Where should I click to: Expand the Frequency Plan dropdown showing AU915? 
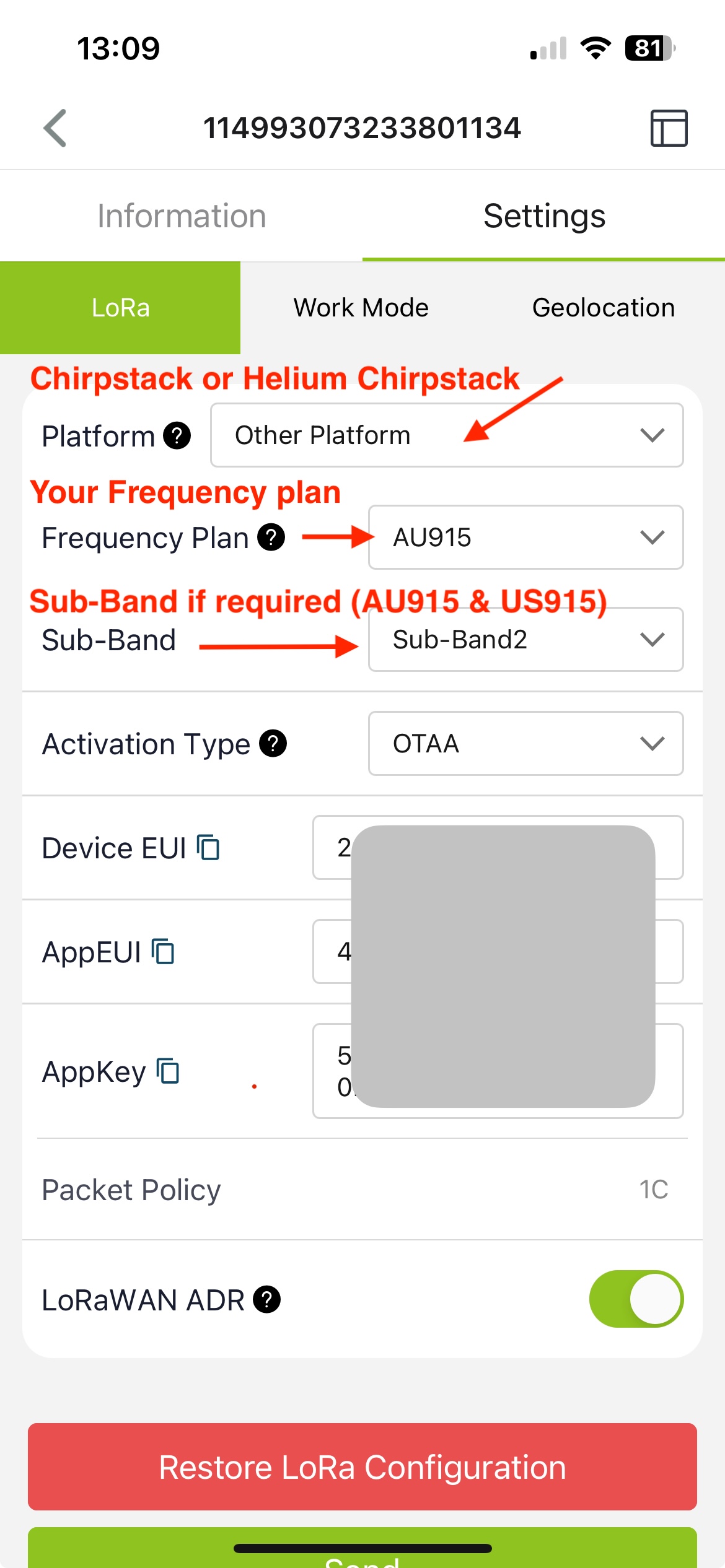tap(526, 537)
